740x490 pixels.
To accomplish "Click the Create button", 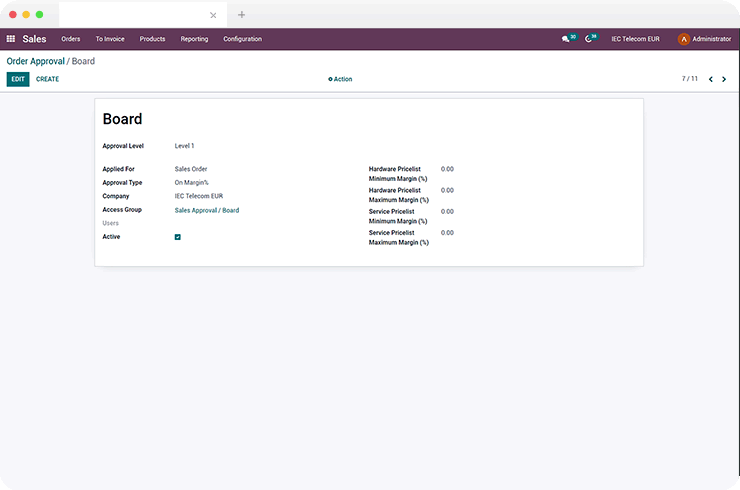I will click(x=48, y=79).
